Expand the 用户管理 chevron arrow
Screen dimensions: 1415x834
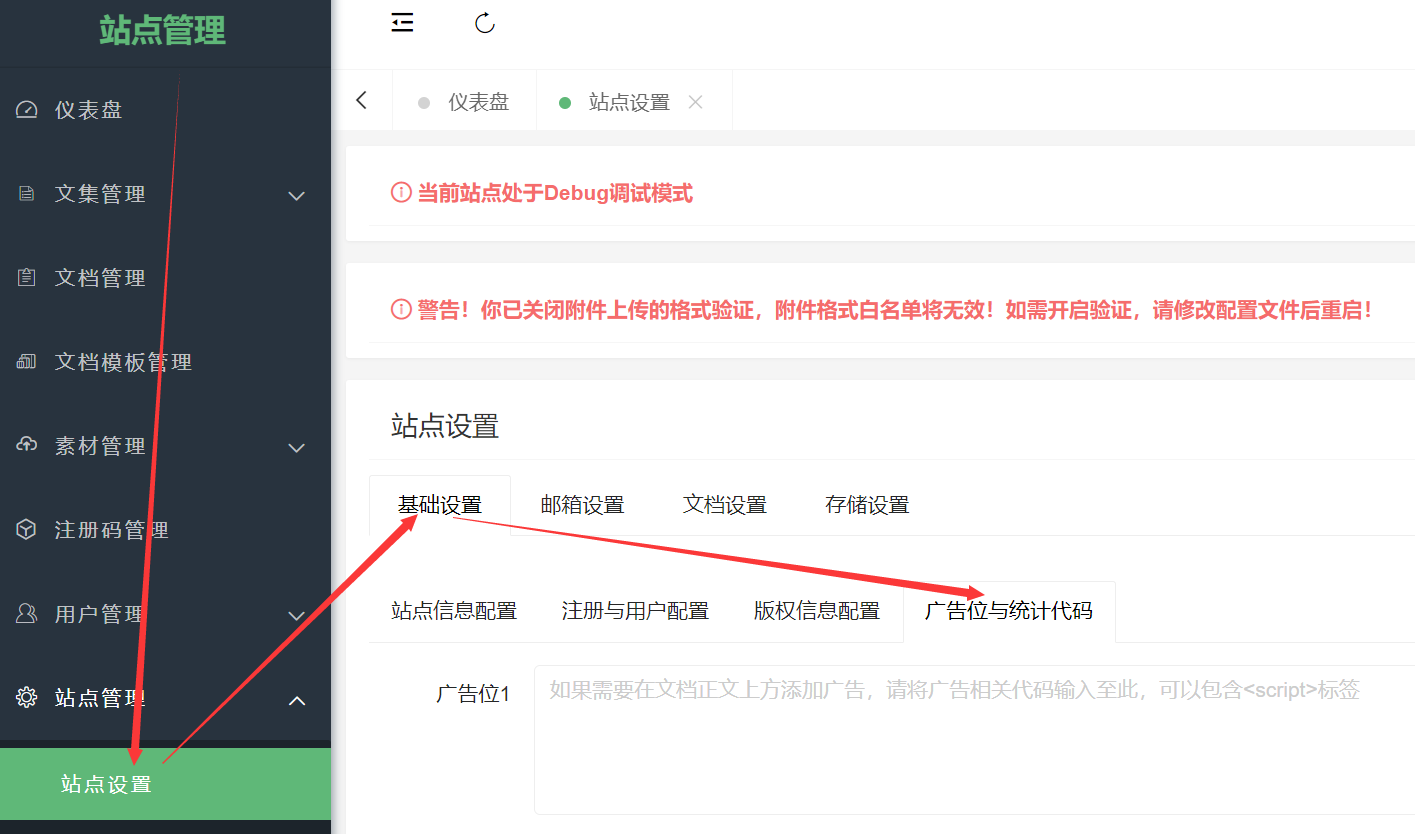point(296,615)
